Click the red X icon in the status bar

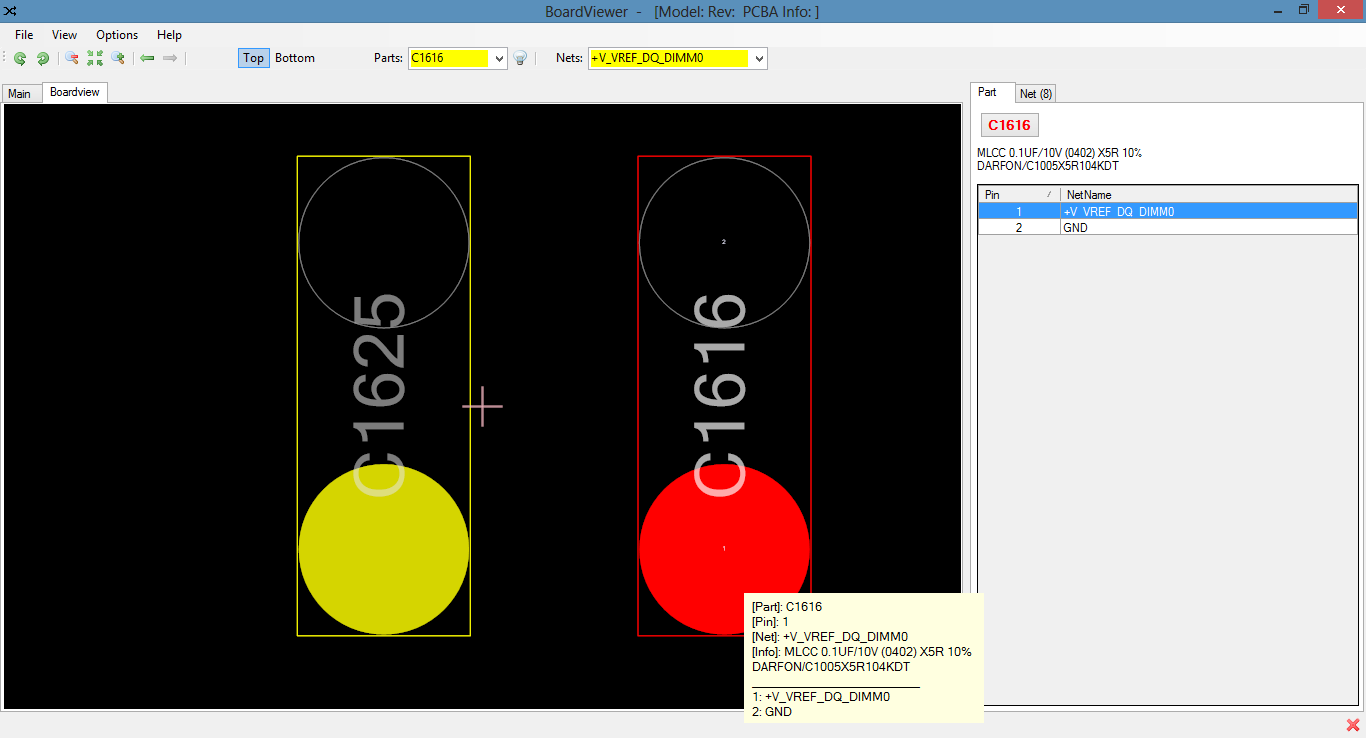click(1353, 725)
